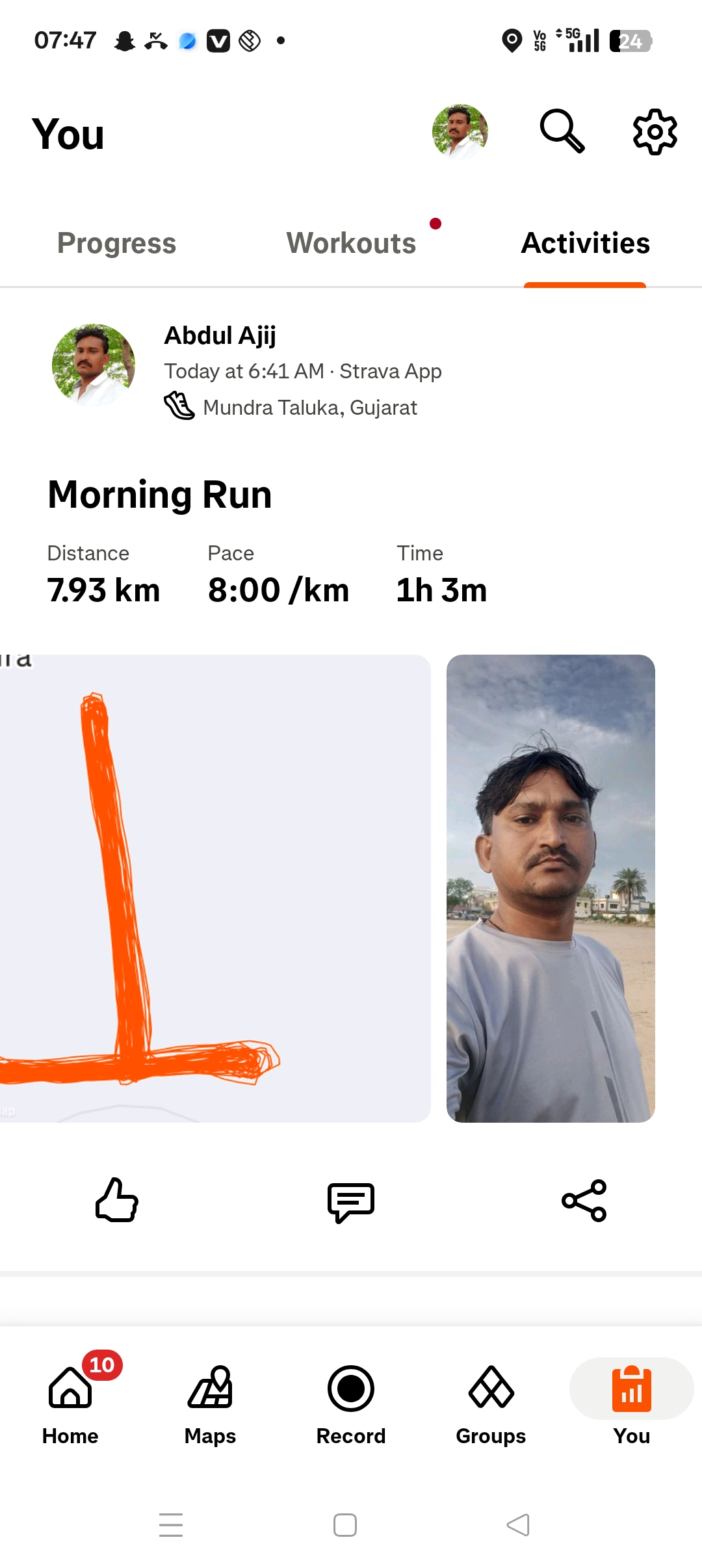Viewport: 702px width, 1568px height.
Task: Open Maps in bottom navigation
Action: pos(210,1404)
